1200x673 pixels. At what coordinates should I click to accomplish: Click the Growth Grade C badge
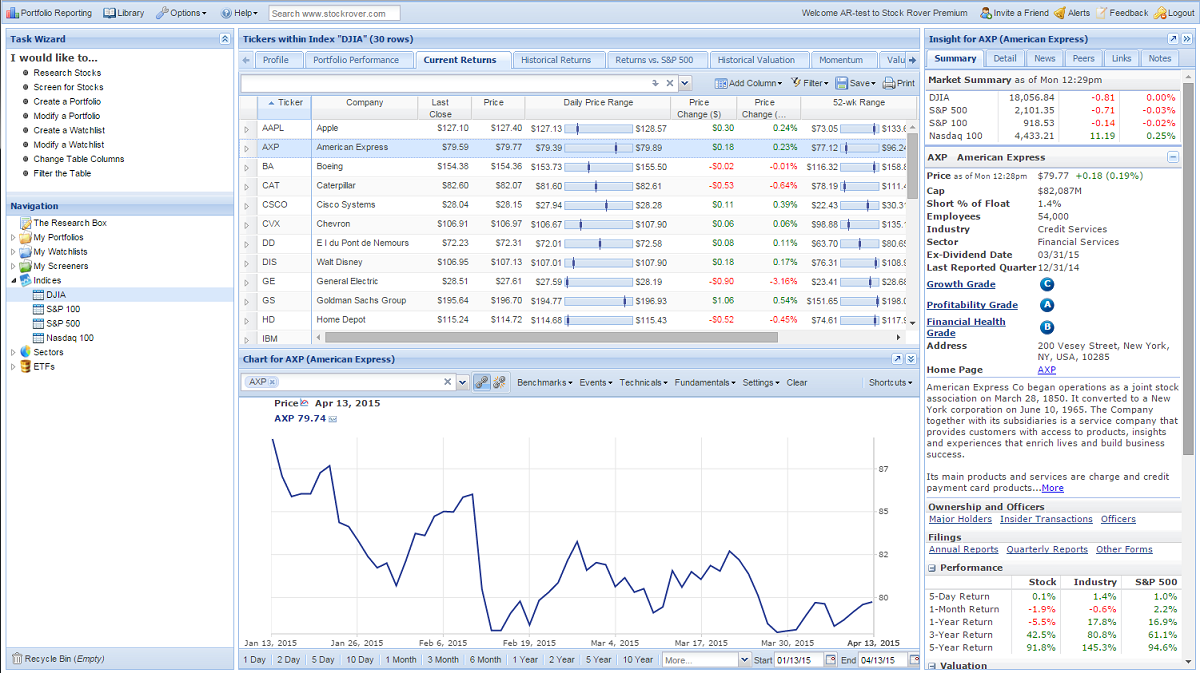coord(1047,284)
